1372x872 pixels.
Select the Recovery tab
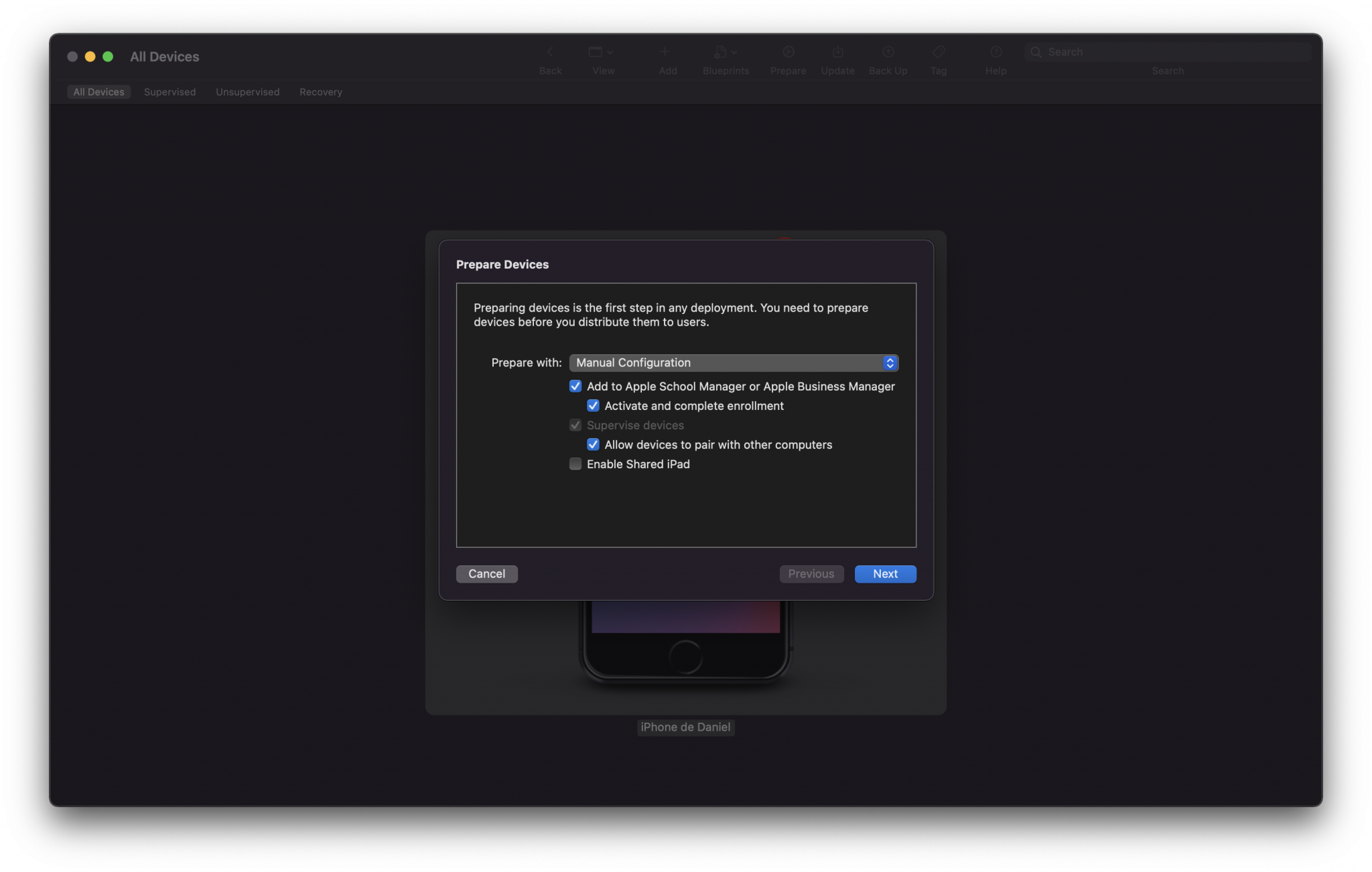(320, 92)
